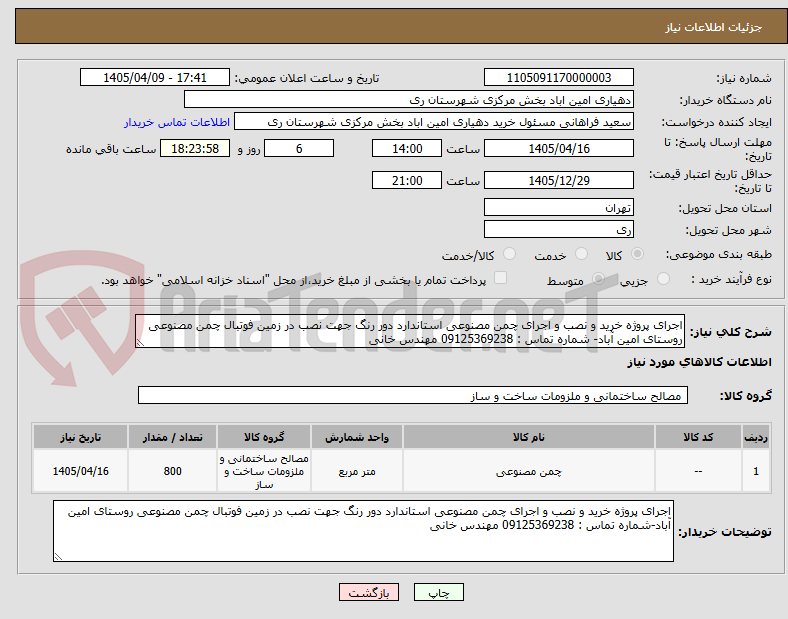Click the نام کالا column header
This screenshot has height=619, width=788.
click(529, 437)
